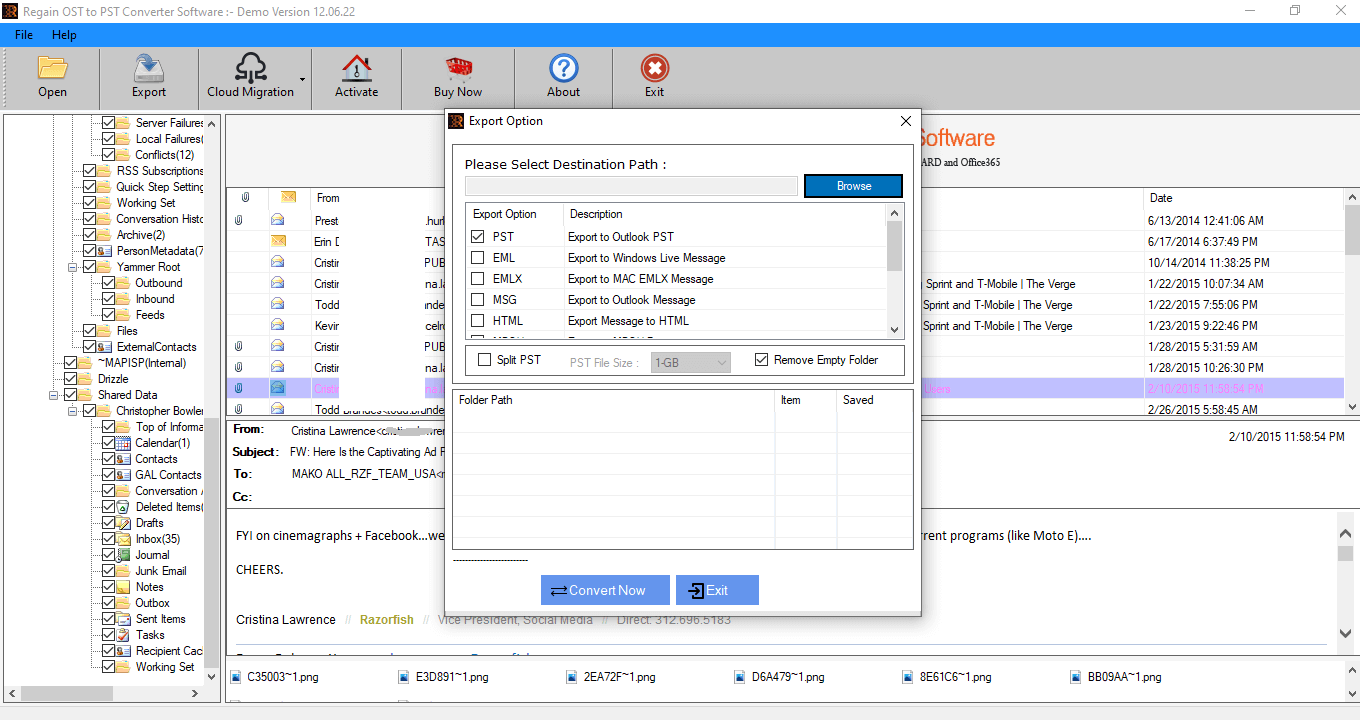This screenshot has width=1360, height=720.
Task: Click the Notes sticky note icon
Action: [x=124, y=587]
